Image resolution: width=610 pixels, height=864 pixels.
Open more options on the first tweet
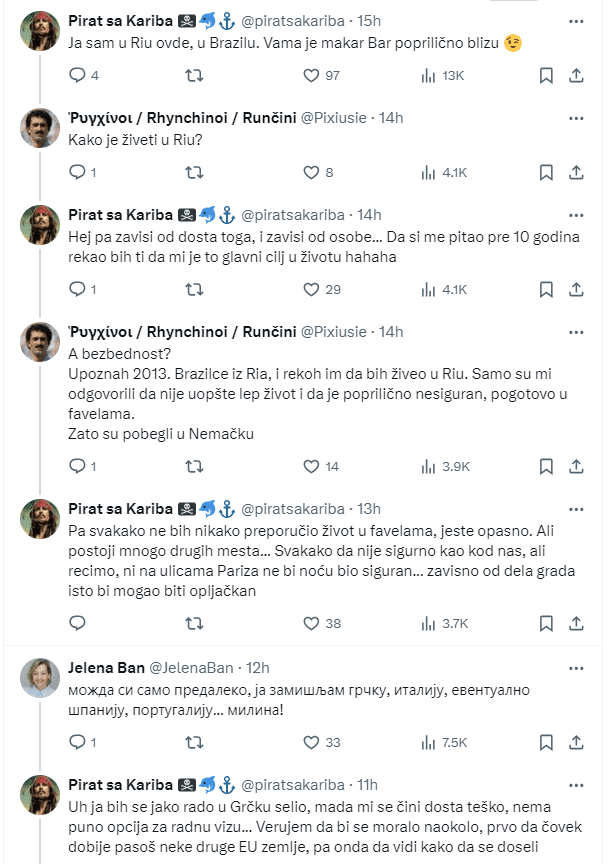(576, 21)
